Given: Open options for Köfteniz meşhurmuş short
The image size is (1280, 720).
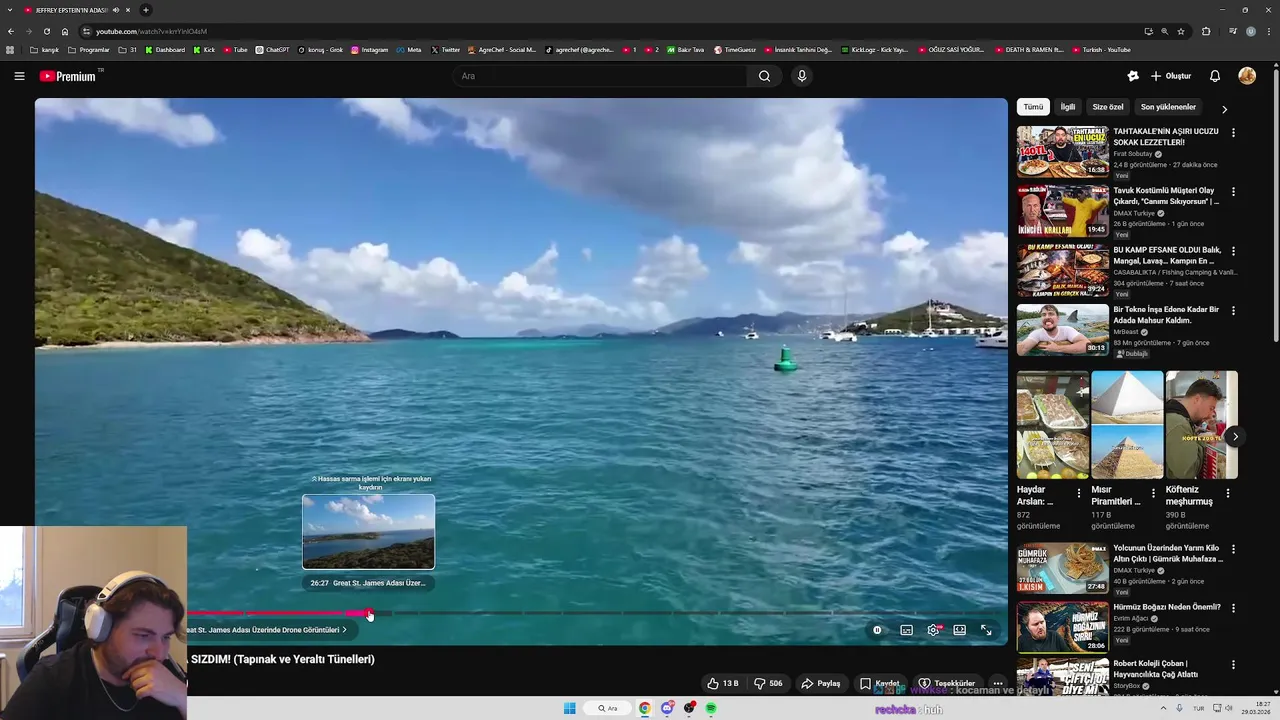Looking at the screenshot, I should (x=1228, y=493).
